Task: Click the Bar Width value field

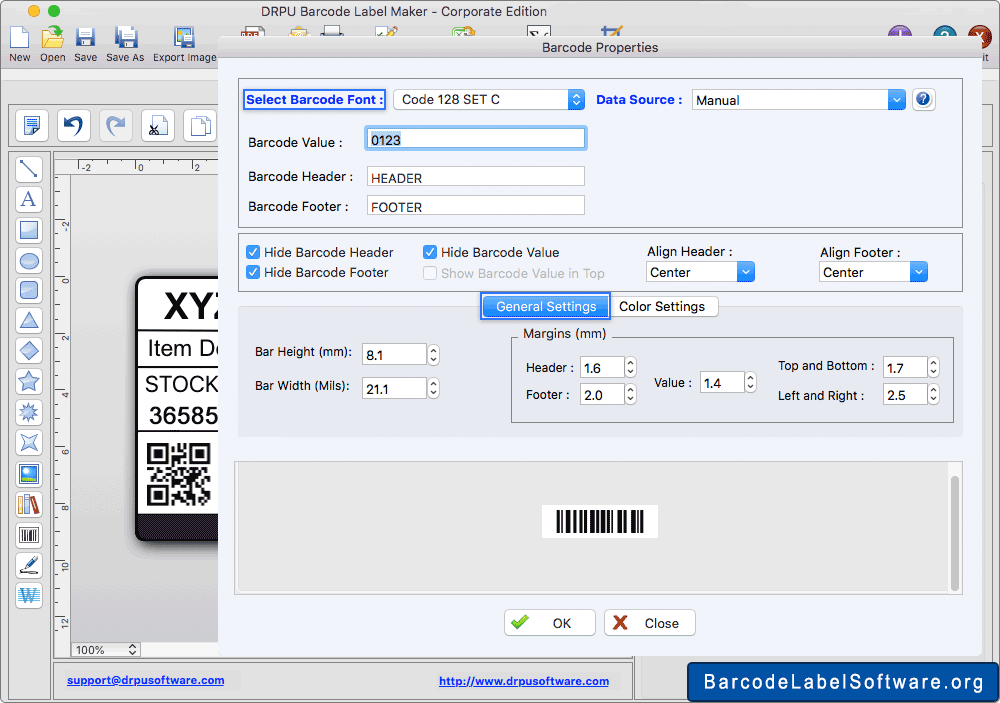Action: (x=394, y=388)
